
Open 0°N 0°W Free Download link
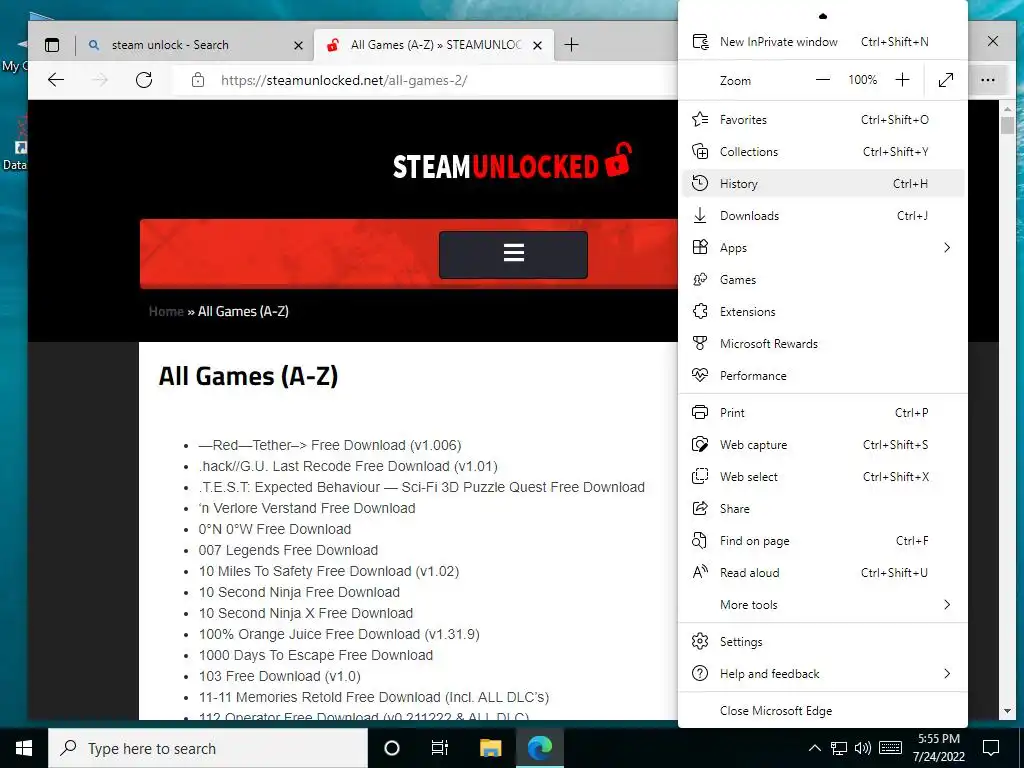coord(274,529)
